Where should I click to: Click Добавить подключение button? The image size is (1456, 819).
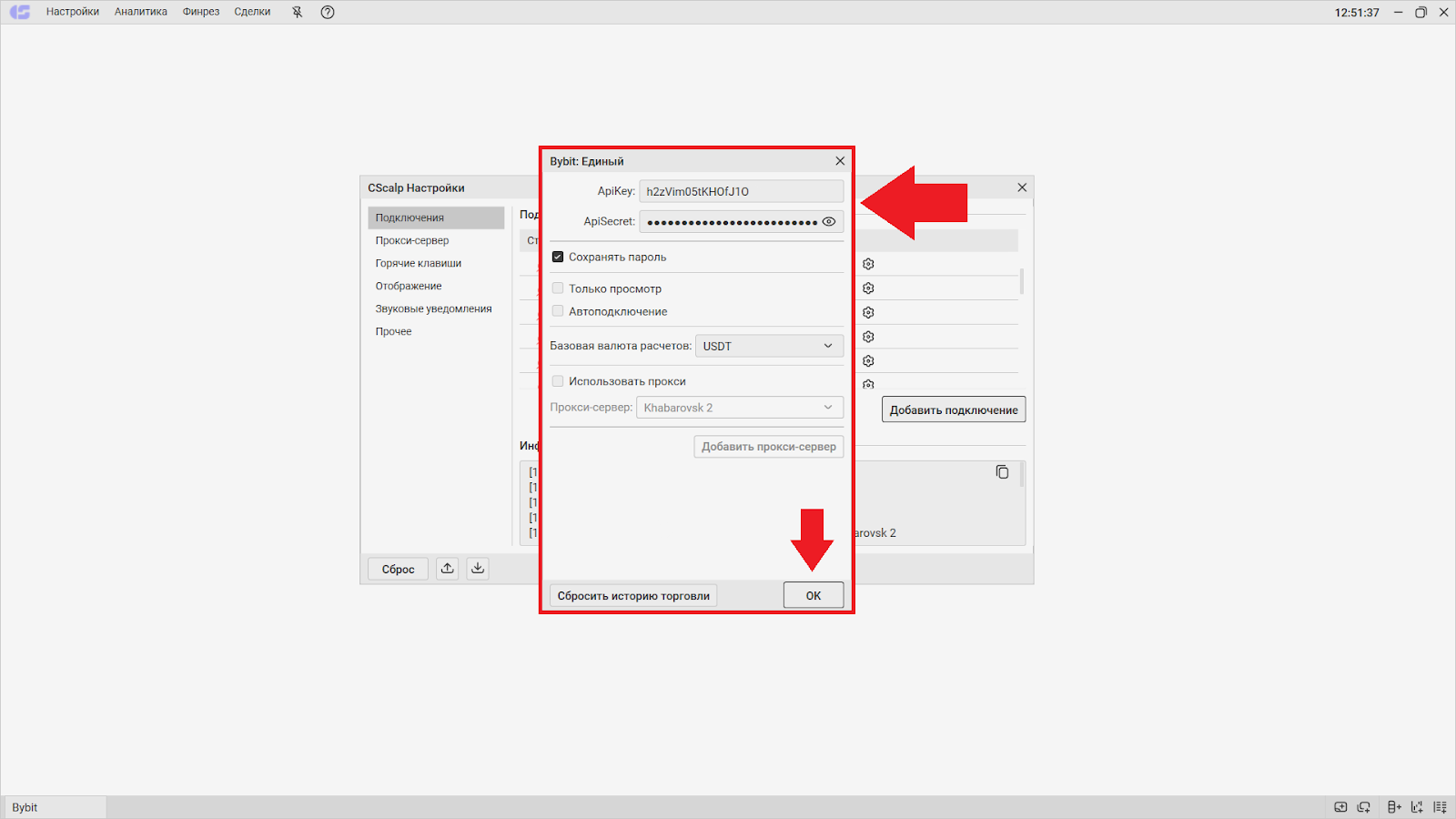(x=954, y=409)
